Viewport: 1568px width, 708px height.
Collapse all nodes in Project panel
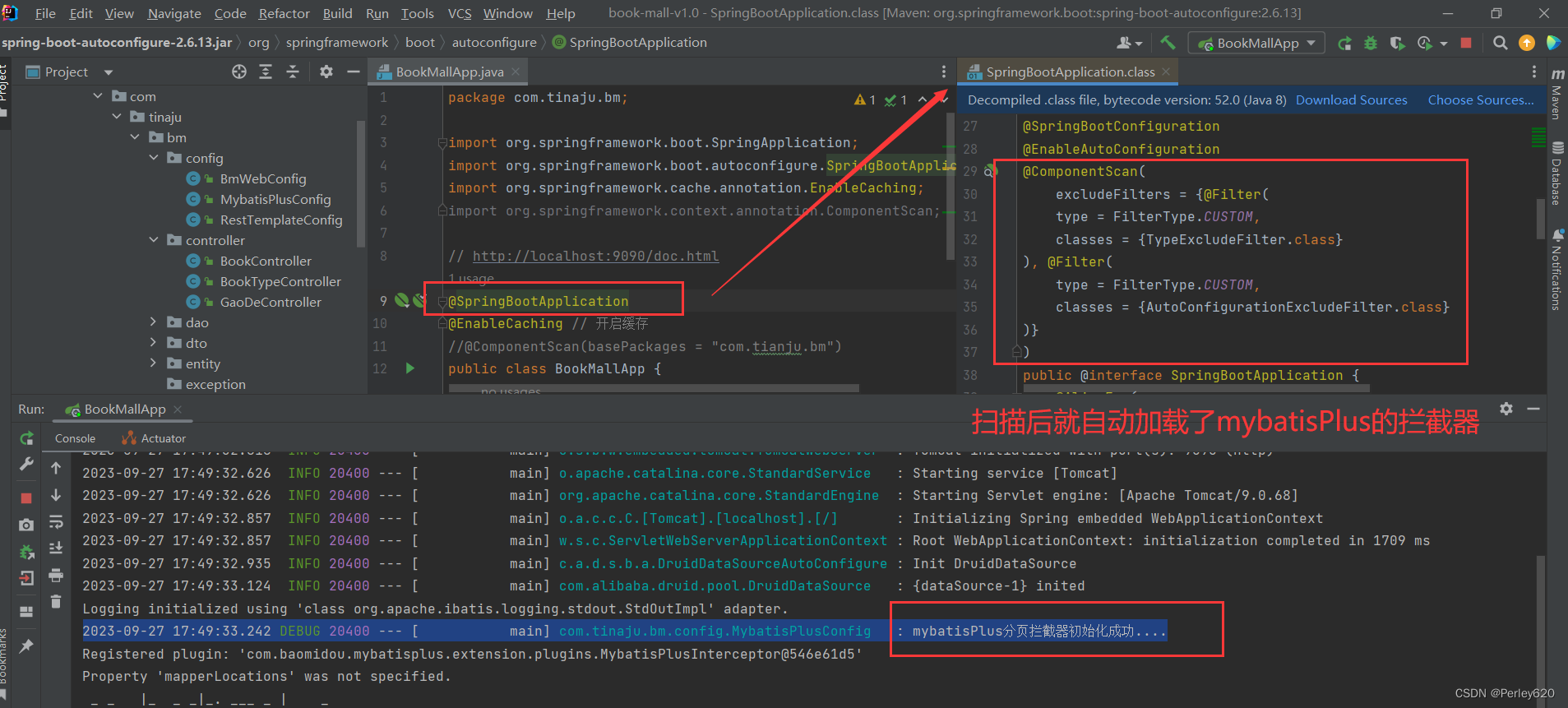293,72
